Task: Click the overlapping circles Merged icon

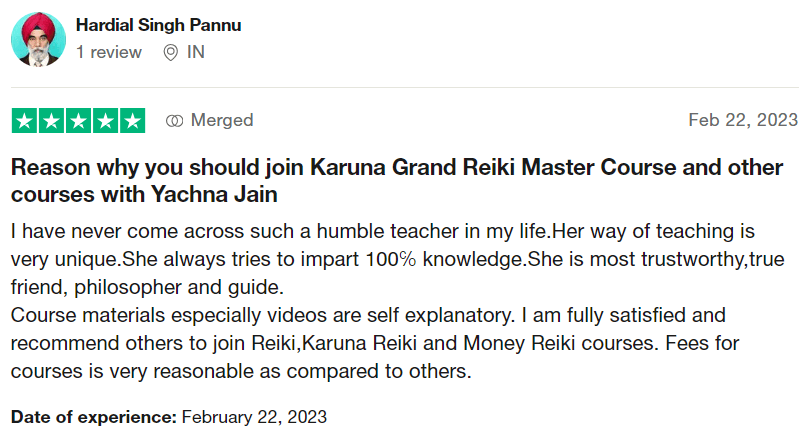Action: click(175, 121)
